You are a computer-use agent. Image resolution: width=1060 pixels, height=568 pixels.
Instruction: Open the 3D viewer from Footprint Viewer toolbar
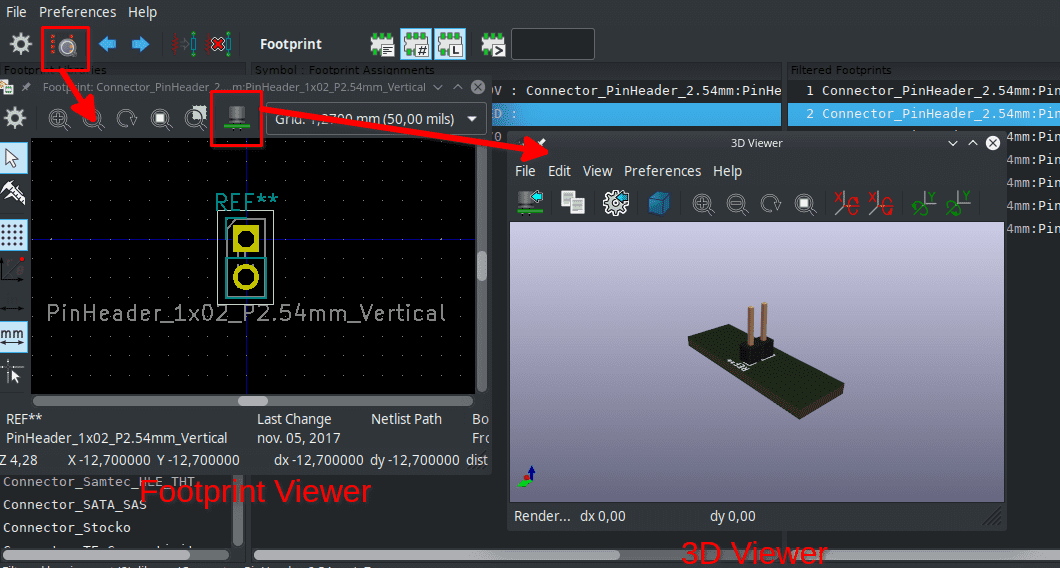click(237, 118)
